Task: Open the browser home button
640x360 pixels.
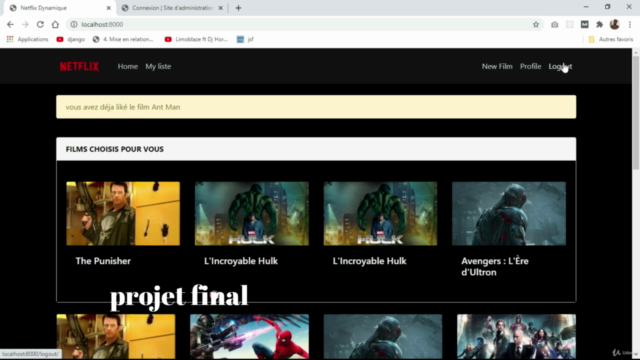Action: pyautogui.click(x=55, y=24)
